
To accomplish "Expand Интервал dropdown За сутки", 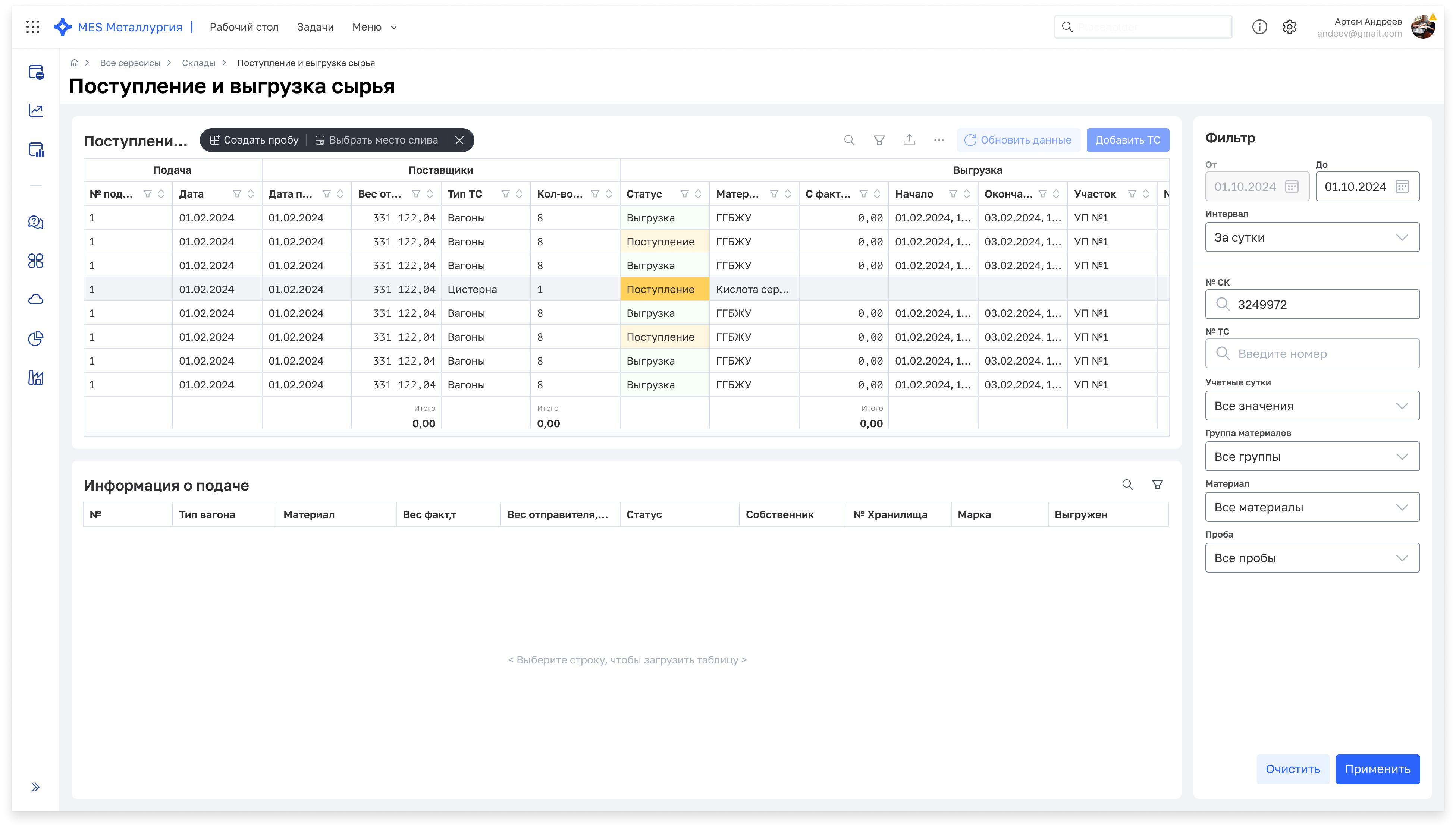I will coord(1312,237).
